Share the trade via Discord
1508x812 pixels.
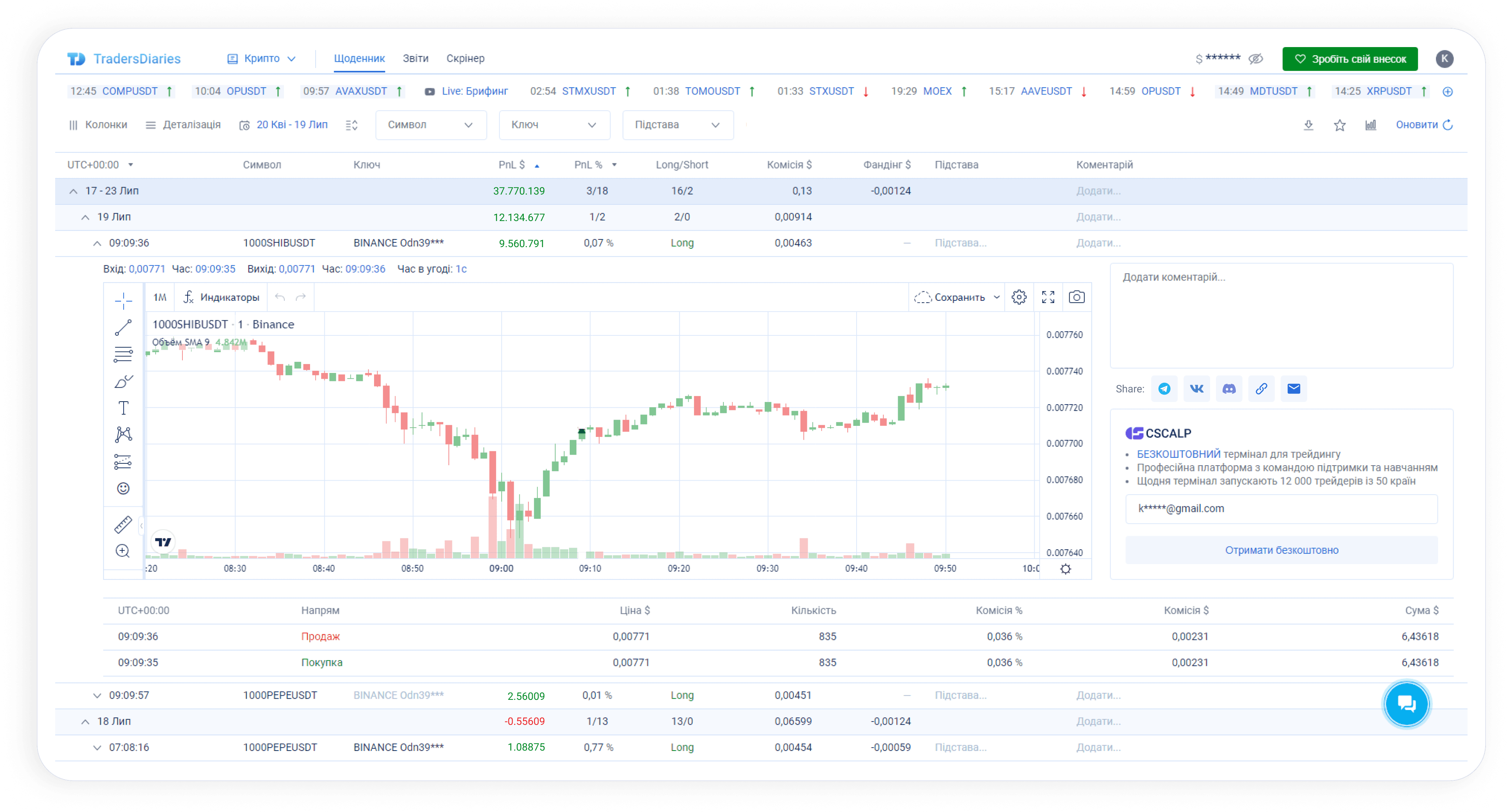click(x=1229, y=389)
